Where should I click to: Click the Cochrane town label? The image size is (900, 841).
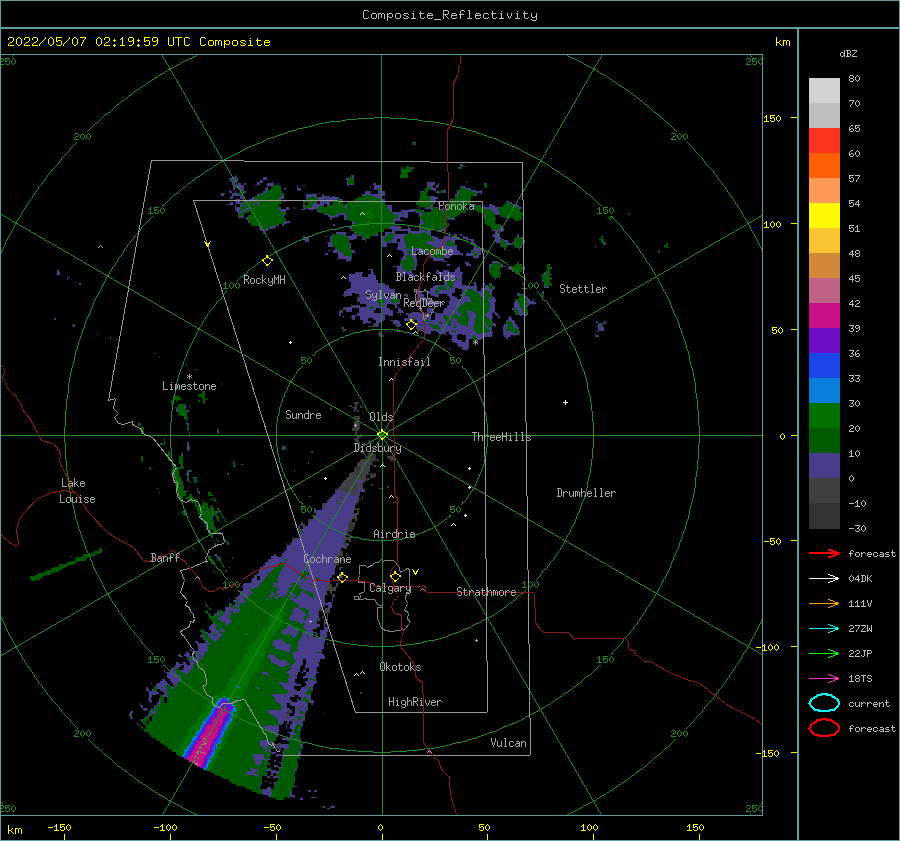pyautogui.click(x=327, y=559)
